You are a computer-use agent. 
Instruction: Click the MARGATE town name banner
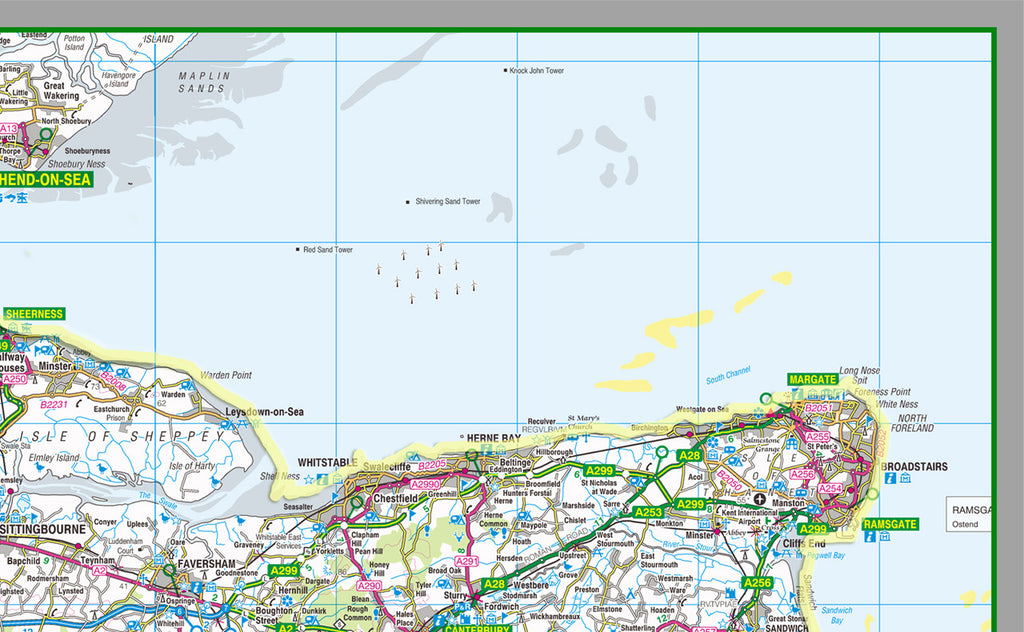click(x=813, y=380)
